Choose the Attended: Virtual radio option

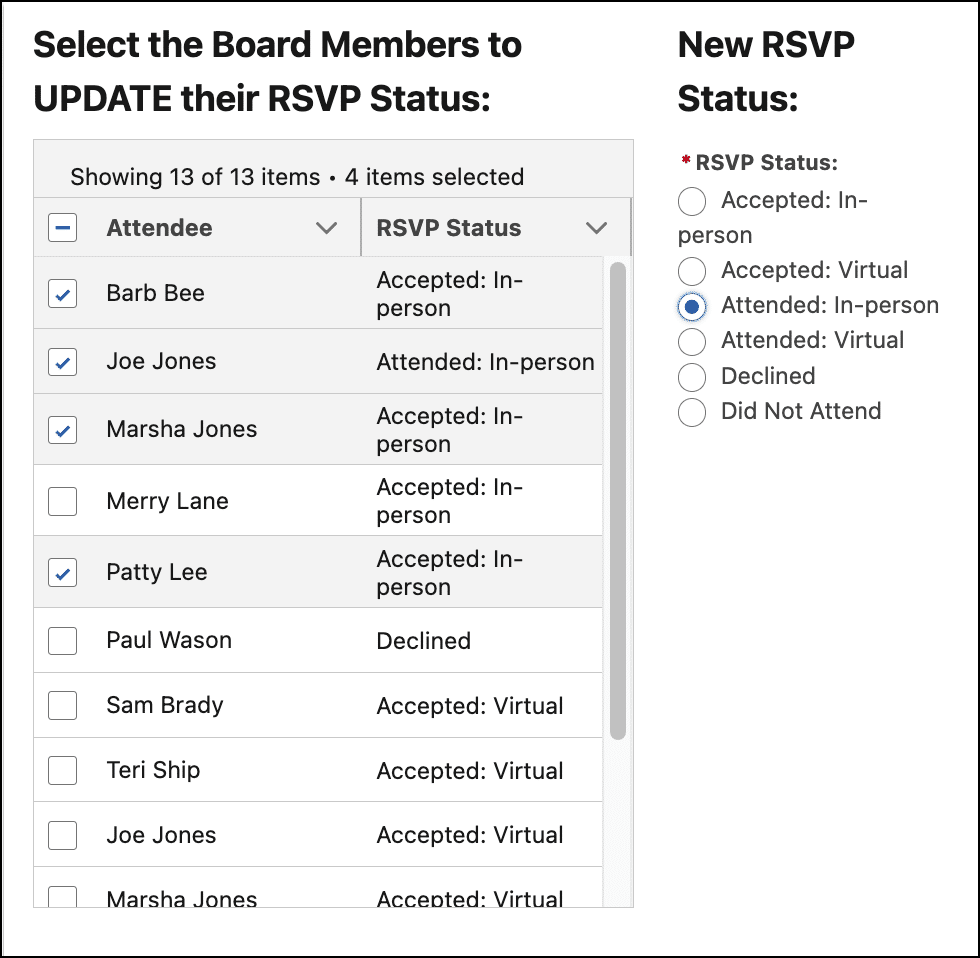[x=692, y=342]
